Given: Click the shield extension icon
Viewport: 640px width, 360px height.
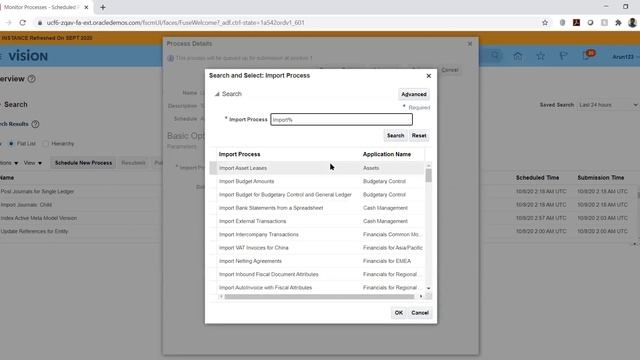Looking at the screenshot, I should point(562,23).
